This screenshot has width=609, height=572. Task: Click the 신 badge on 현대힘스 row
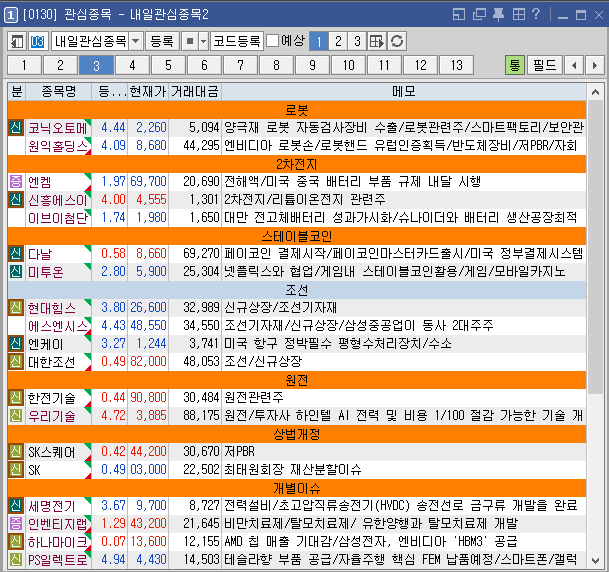pos(16,308)
